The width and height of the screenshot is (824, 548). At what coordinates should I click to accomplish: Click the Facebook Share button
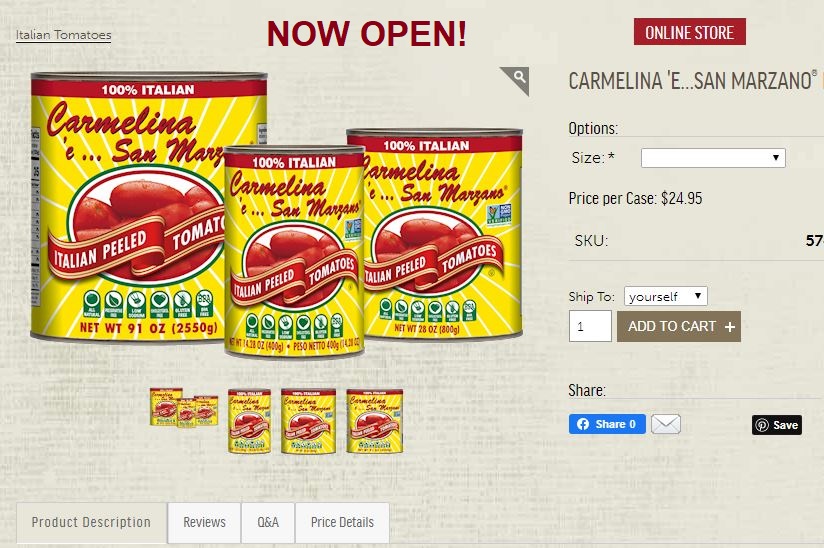[x=607, y=424]
